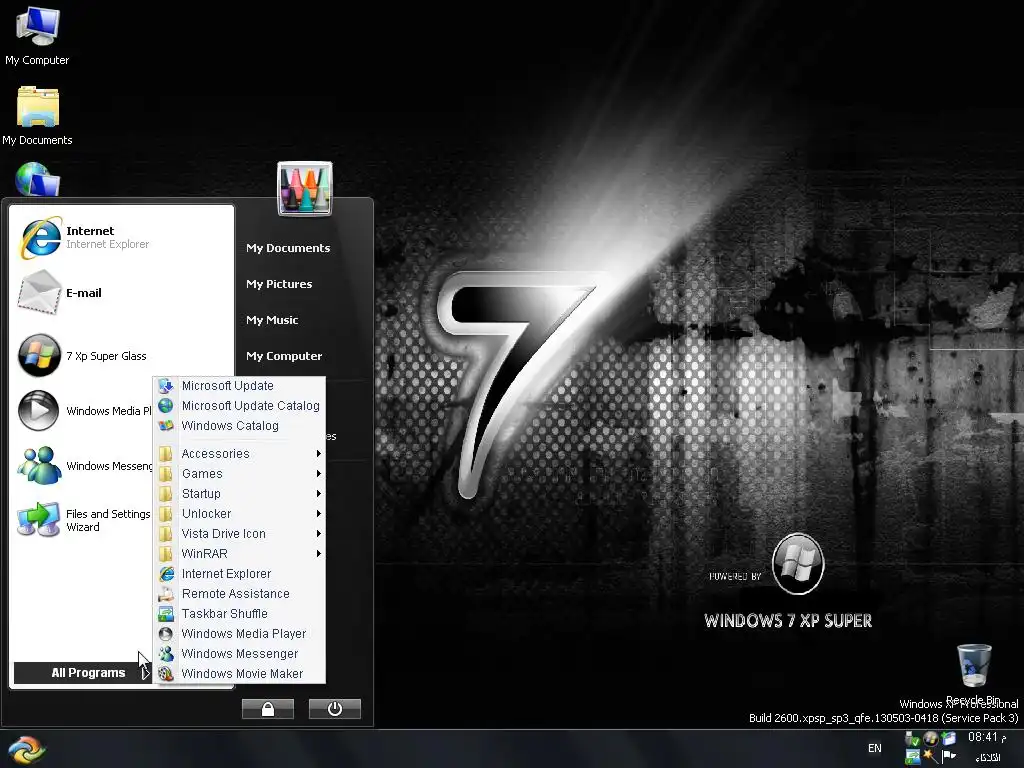Open Remote Assistance
Screen dimensions: 1024x768
coord(239,594)
